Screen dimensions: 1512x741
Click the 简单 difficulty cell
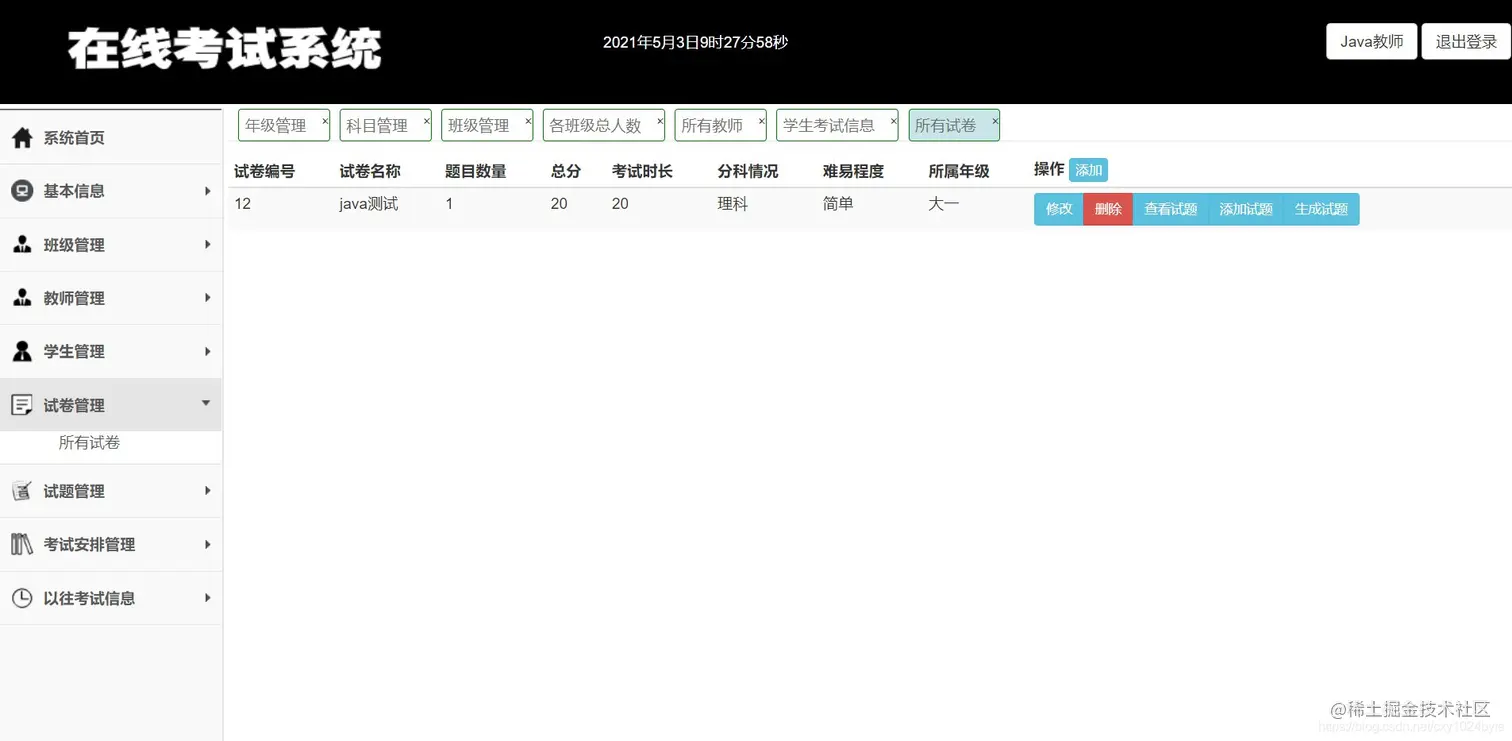838,204
